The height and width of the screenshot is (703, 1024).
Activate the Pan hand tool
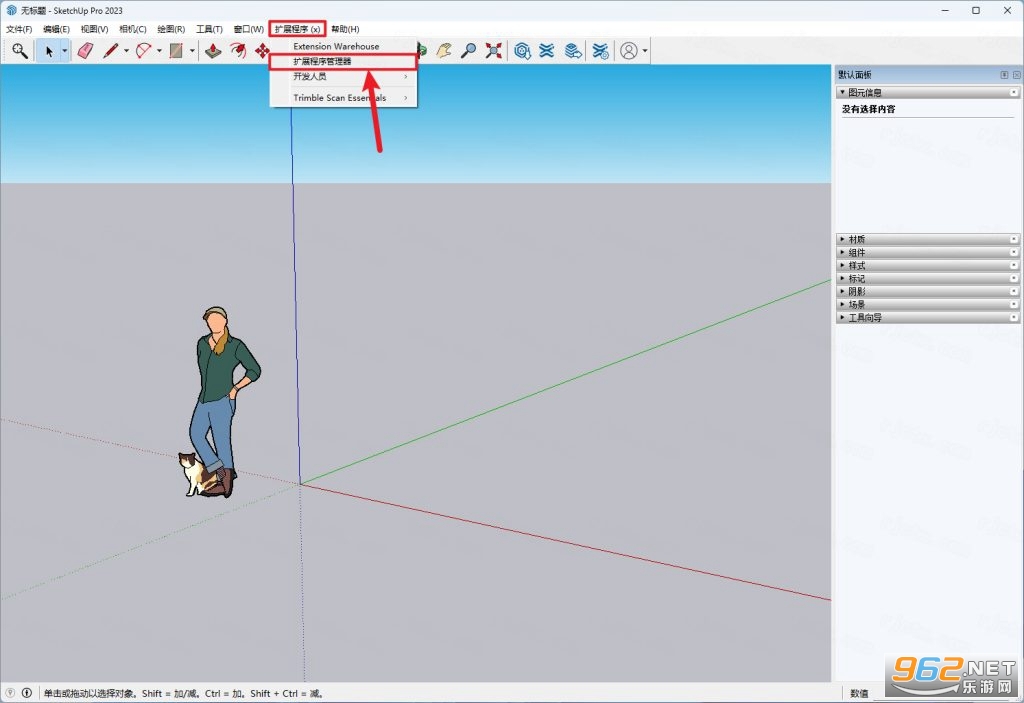444,50
